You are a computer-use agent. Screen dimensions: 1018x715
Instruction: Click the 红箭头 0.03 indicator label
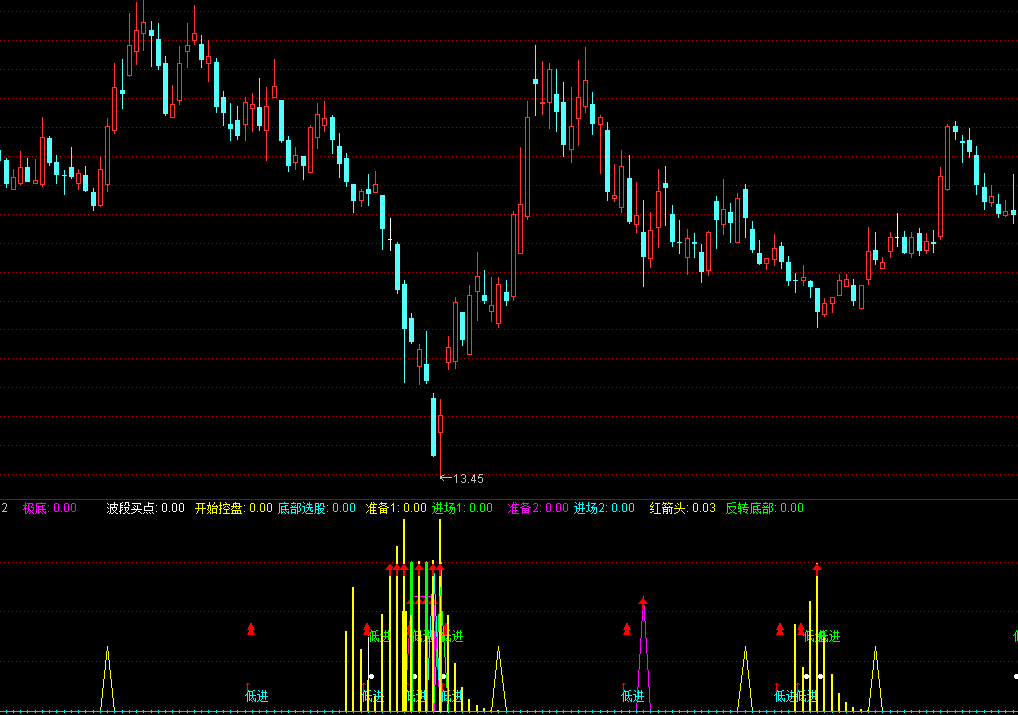click(x=682, y=508)
